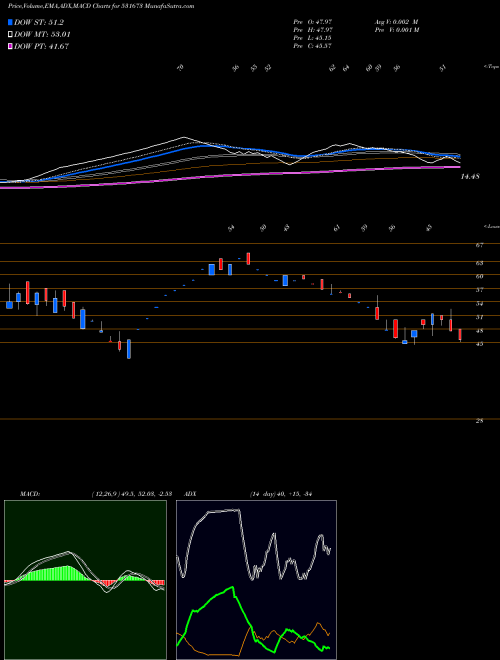Screen dimensions: 500x660
Task: Click the 'Pre H: 47.97' value
Action: tap(314, 29)
